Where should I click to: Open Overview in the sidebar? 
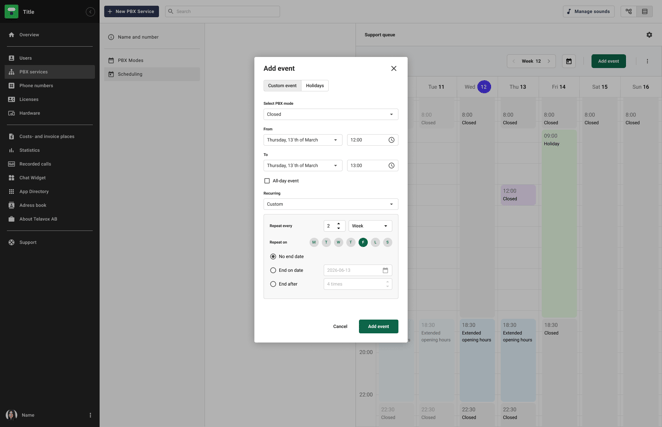(x=50, y=35)
